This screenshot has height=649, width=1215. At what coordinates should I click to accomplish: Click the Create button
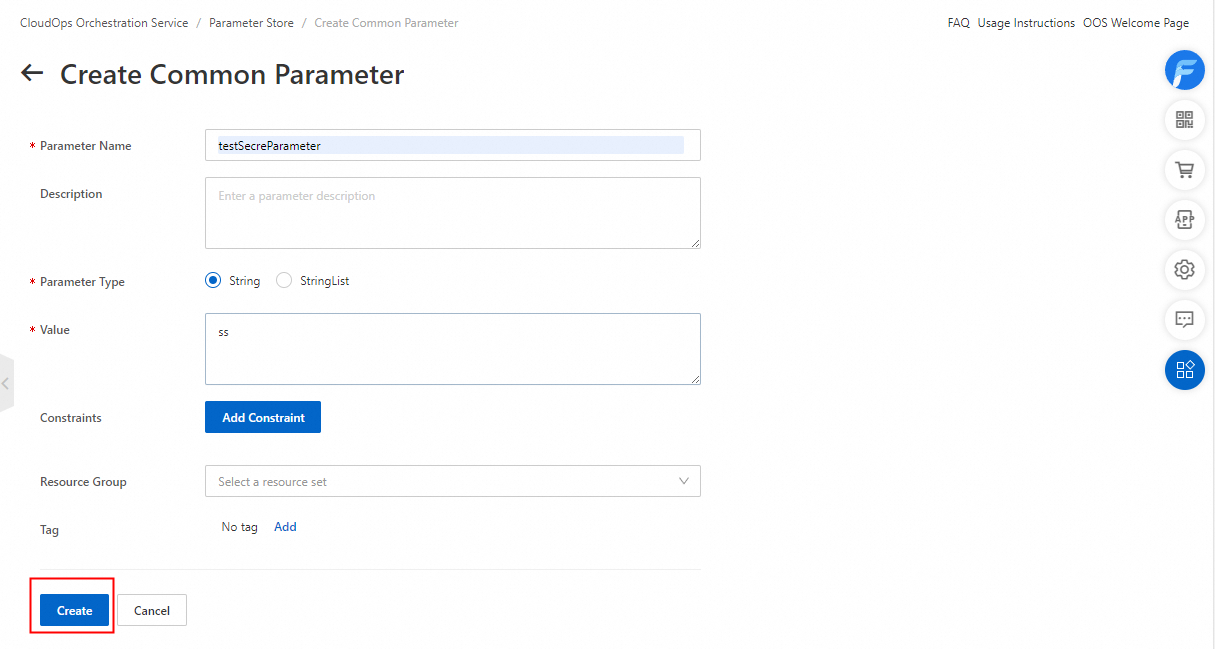coord(74,610)
